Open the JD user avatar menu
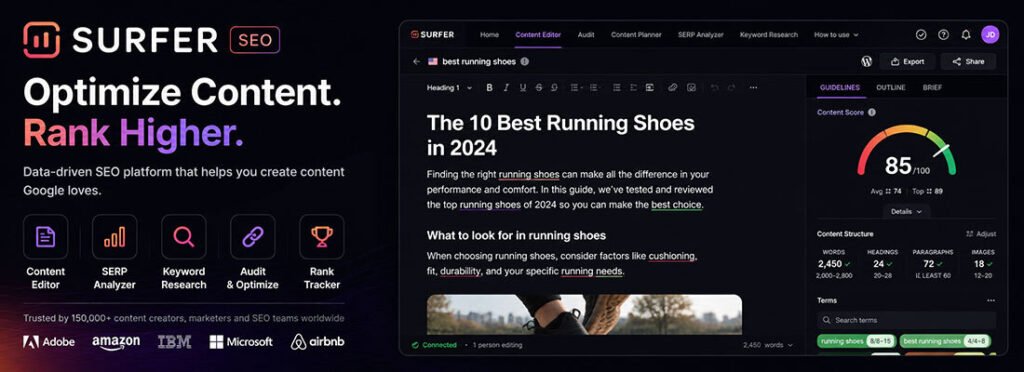This screenshot has height=372, width=1024. tap(990, 35)
